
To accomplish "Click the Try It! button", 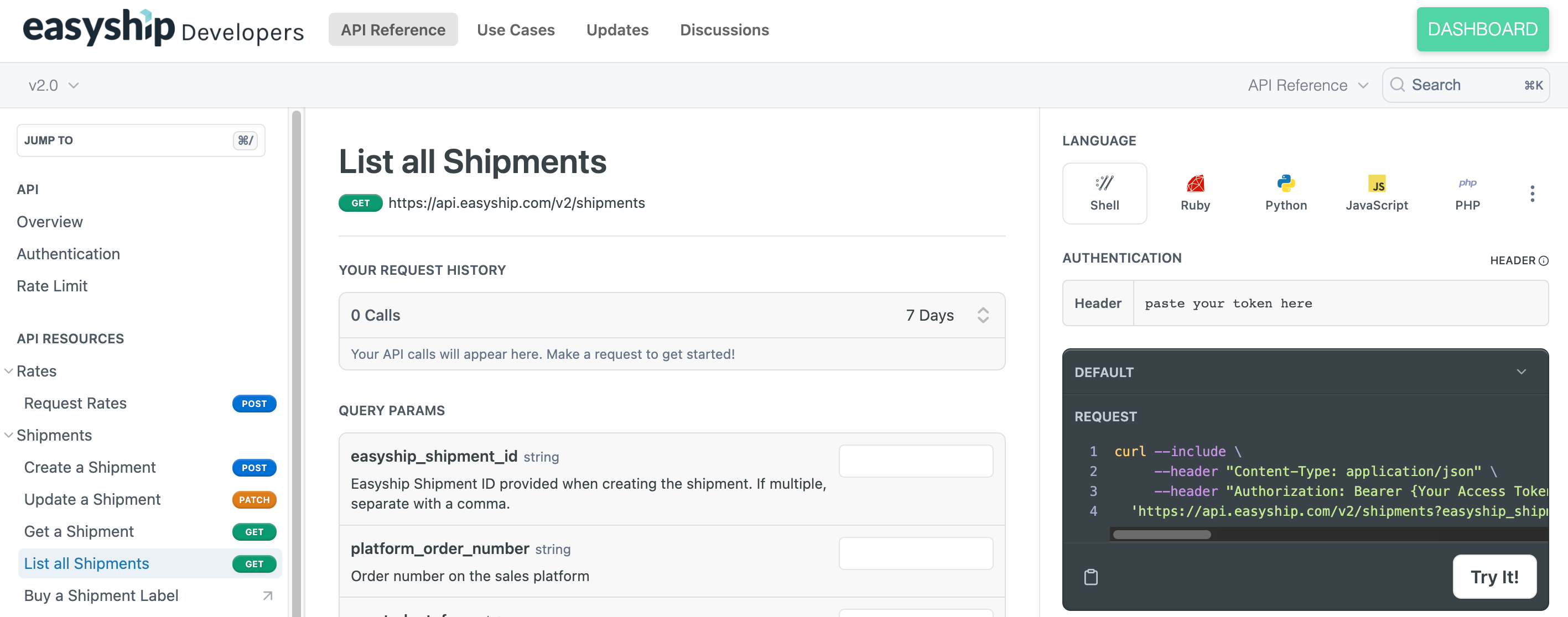I will coord(1494,576).
